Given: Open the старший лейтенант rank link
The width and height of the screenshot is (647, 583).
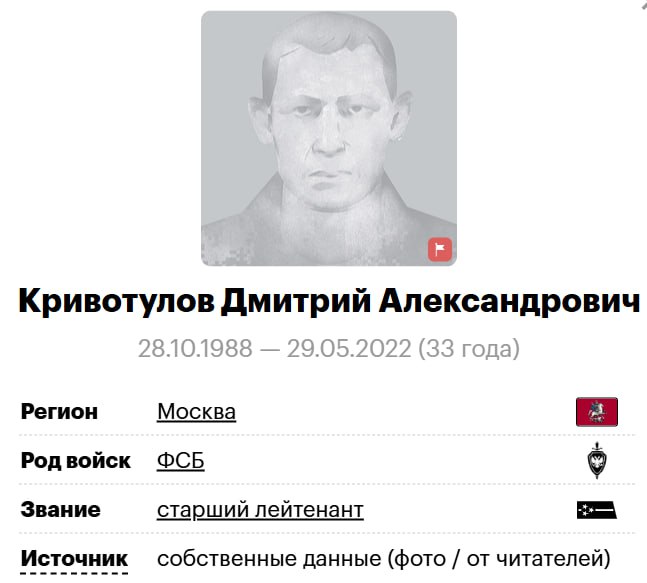Looking at the screenshot, I should (260, 510).
